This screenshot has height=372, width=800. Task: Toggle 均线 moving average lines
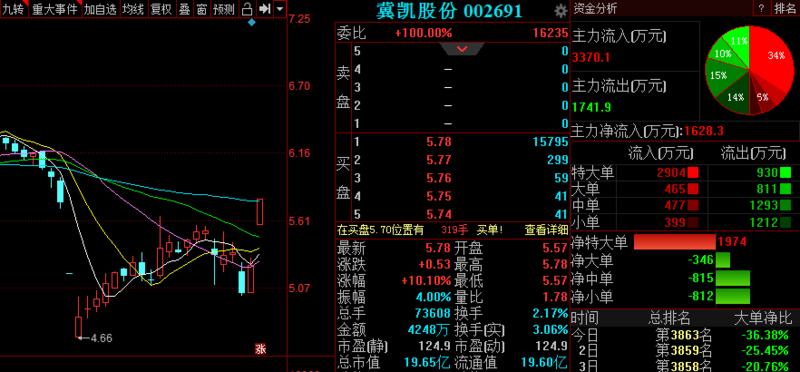pyautogui.click(x=133, y=9)
